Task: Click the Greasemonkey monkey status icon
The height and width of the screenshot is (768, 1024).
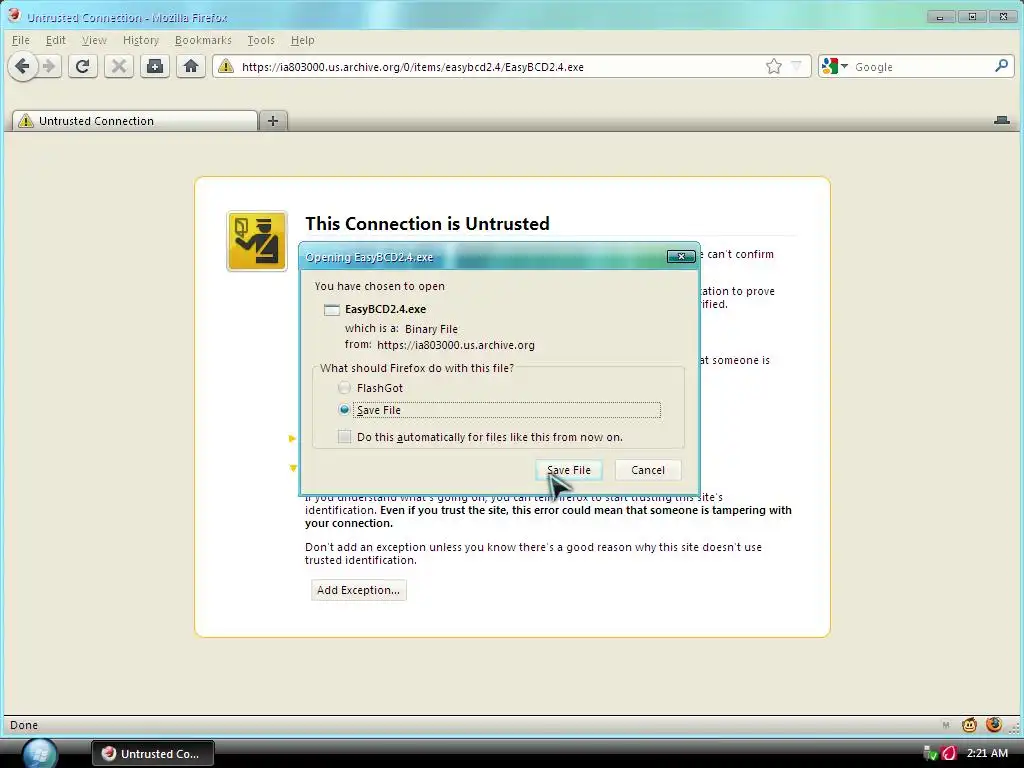Action: [969, 724]
